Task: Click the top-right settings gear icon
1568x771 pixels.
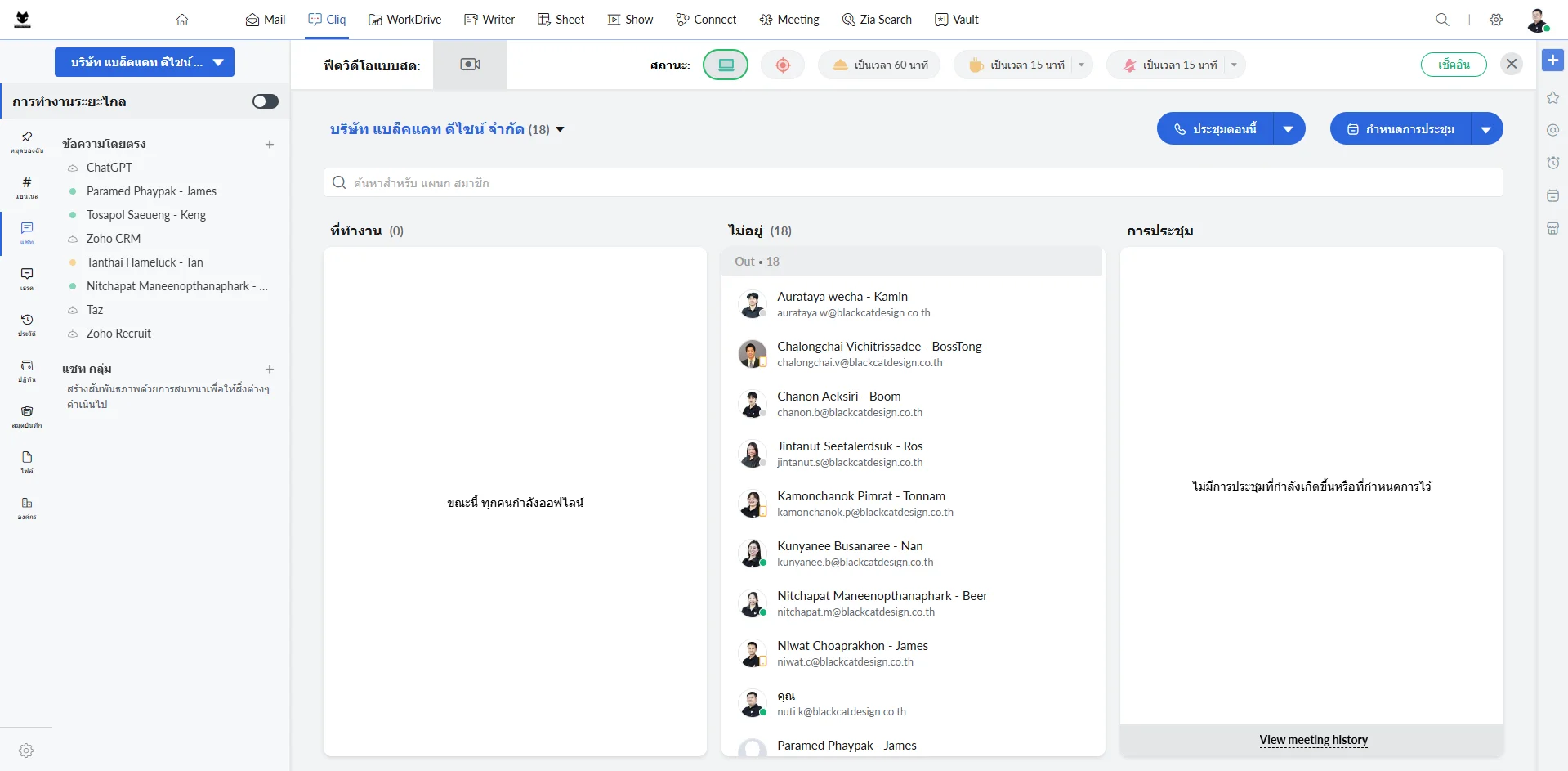Action: point(1495,20)
